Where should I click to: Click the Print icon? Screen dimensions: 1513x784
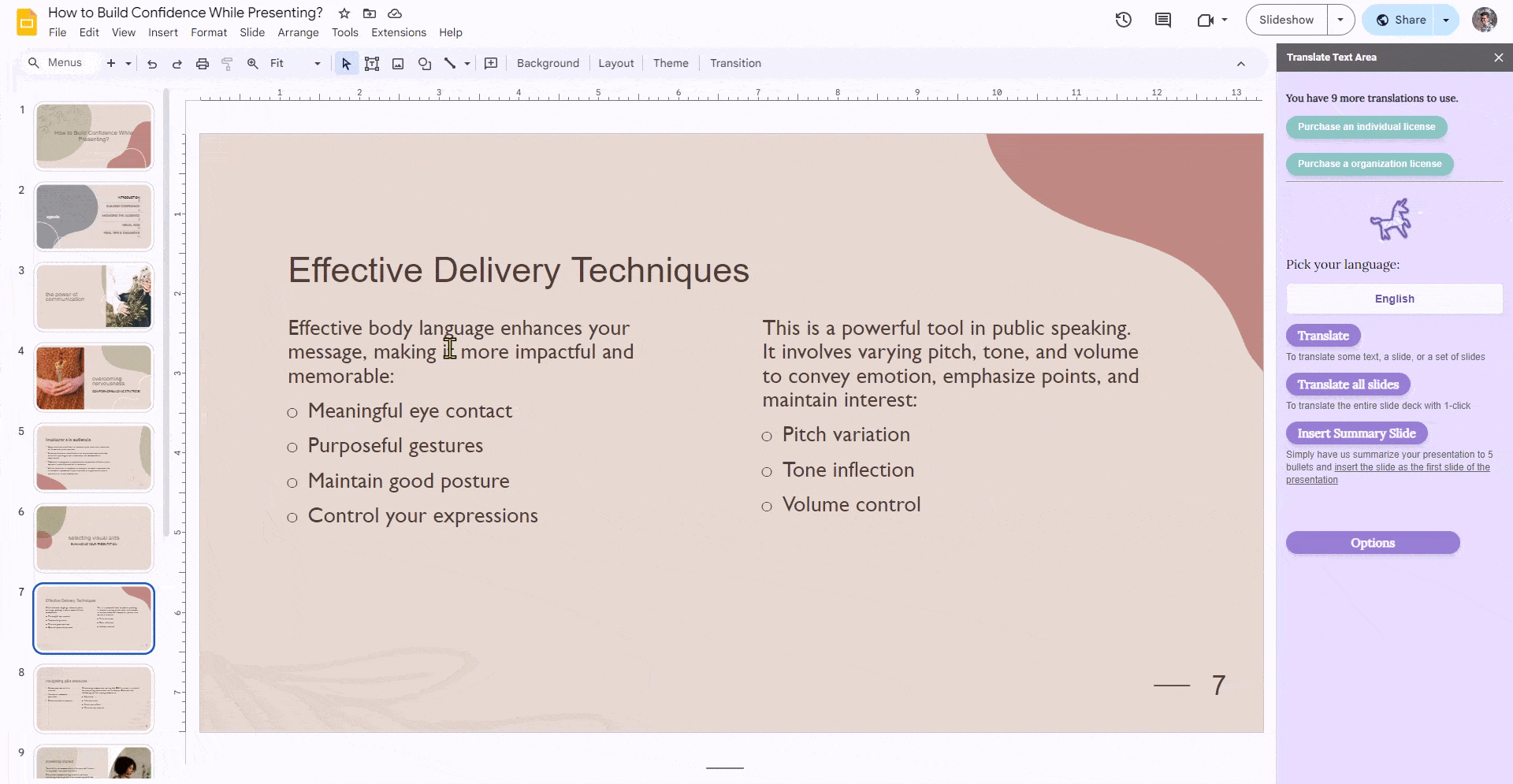[202, 63]
